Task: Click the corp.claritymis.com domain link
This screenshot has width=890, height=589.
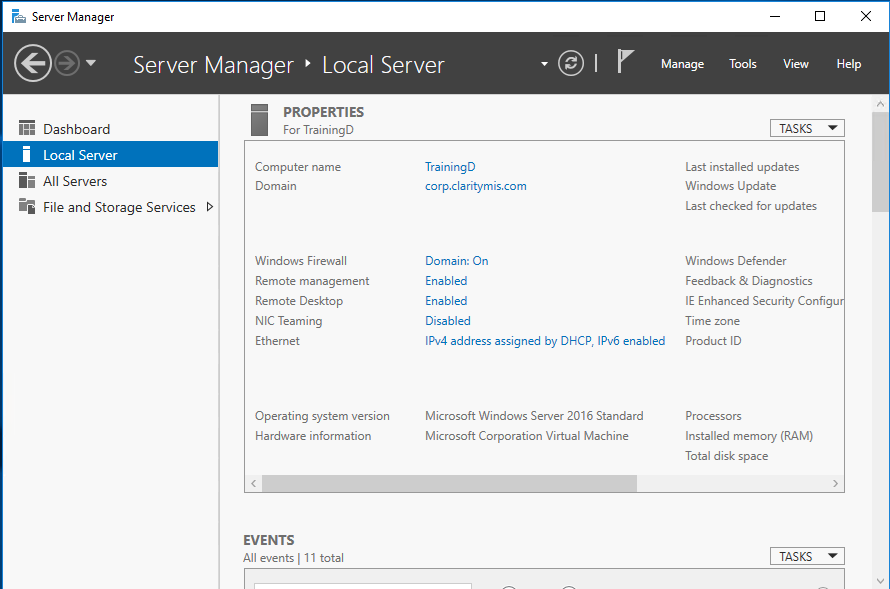Action: tap(476, 186)
